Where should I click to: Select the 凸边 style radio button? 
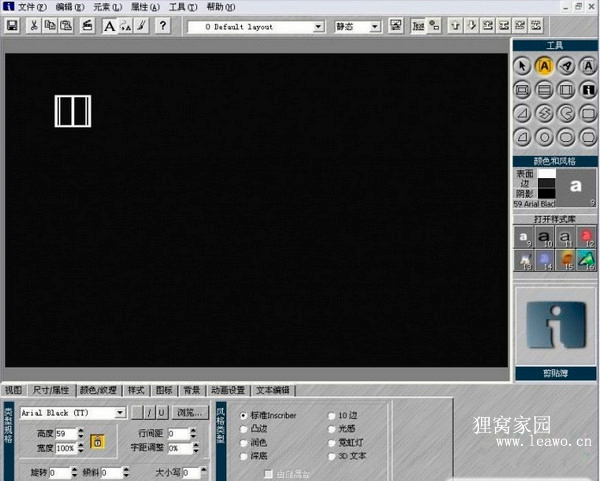[243, 428]
